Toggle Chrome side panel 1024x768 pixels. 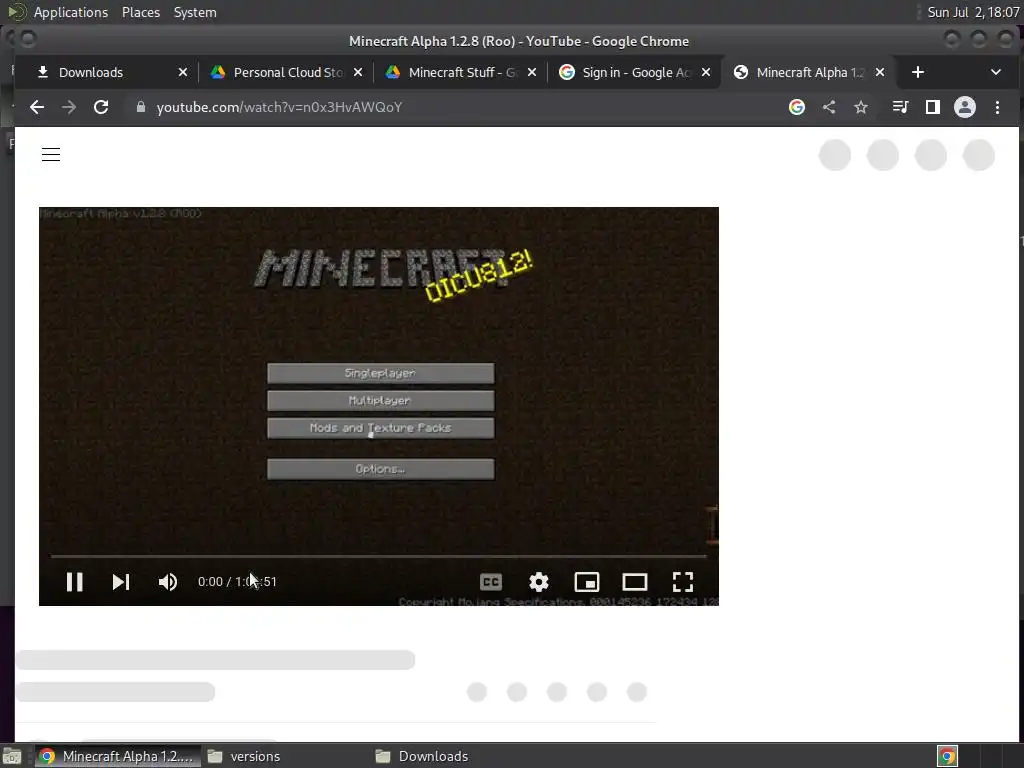[933, 107]
